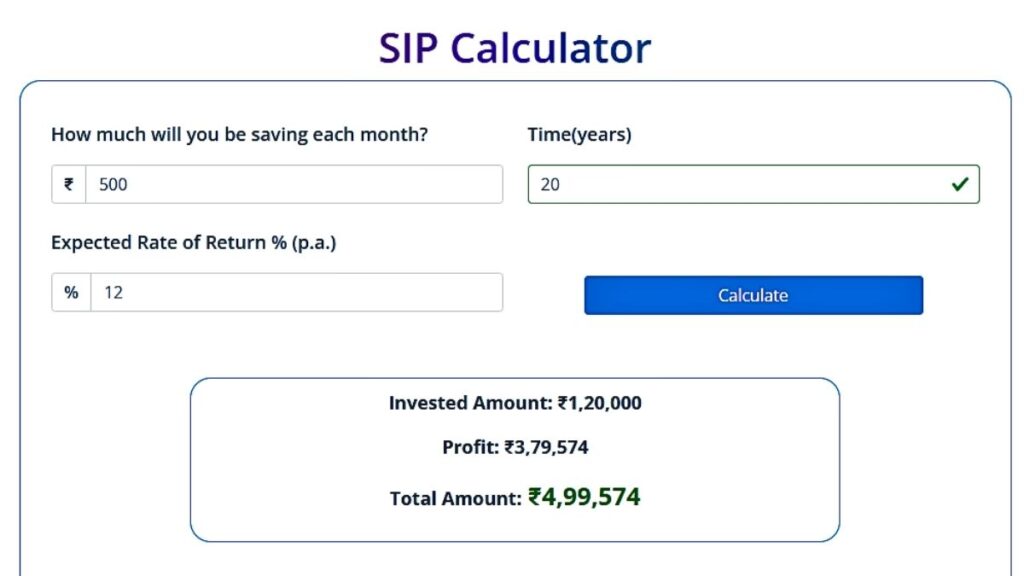Click the Invested Amount figure ₹1,20,000

coord(602,403)
